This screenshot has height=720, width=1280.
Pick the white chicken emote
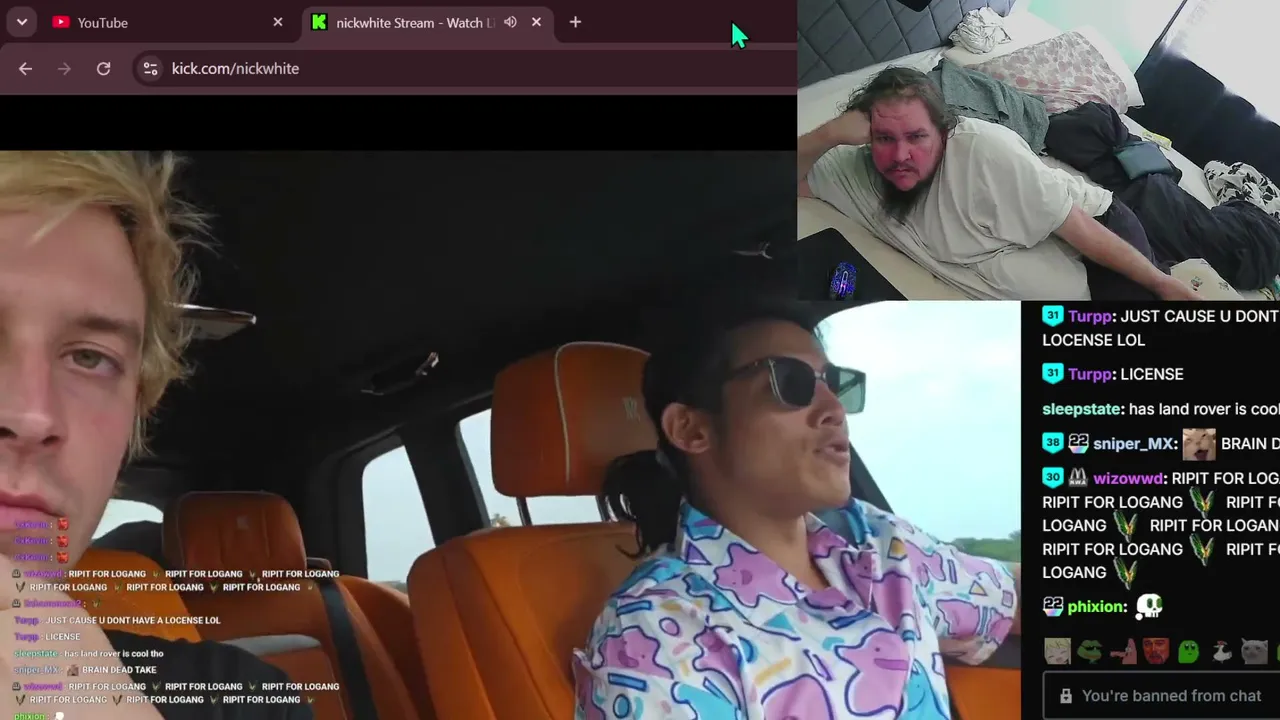point(1221,652)
